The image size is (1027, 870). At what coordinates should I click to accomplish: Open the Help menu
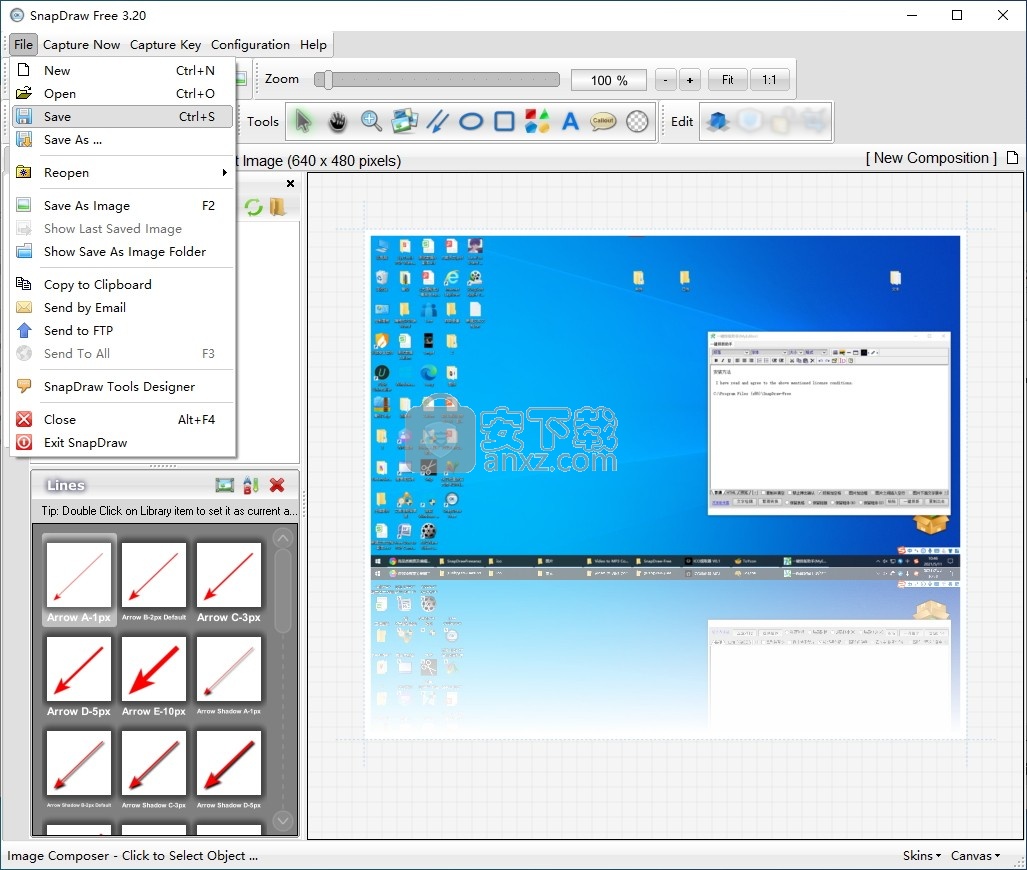(313, 45)
